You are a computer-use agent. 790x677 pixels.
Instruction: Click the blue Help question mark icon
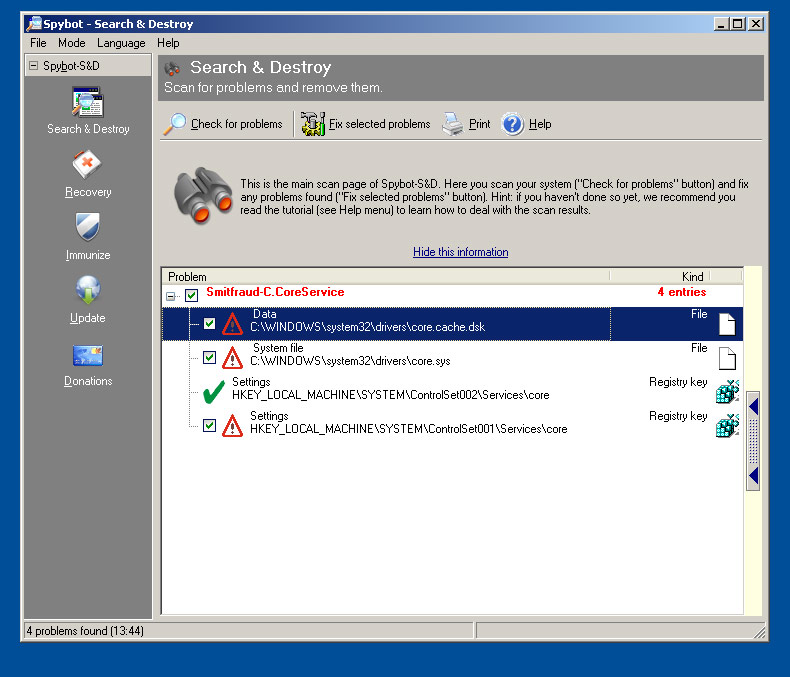pyautogui.click(x=513, y=124)
